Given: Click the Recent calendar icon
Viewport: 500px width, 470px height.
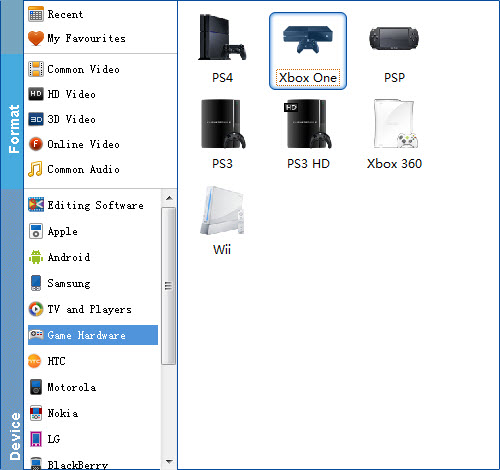Looking at the screenshot, I should (35, 14).
